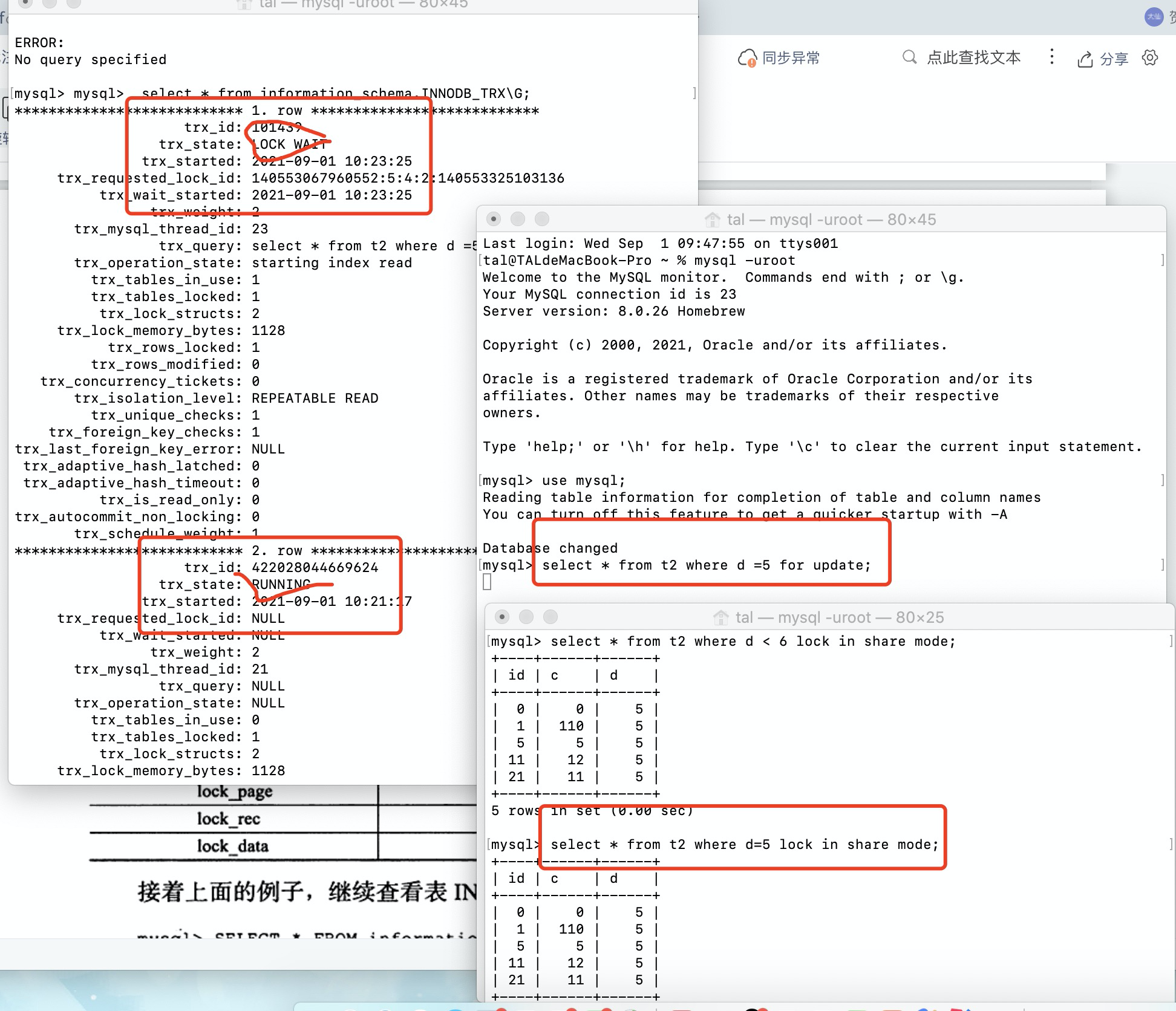This screenshot has height=1011, width=1176.
Task: Click the trx_state LOCK WAIT line
Action: click(x=242, y=145)
